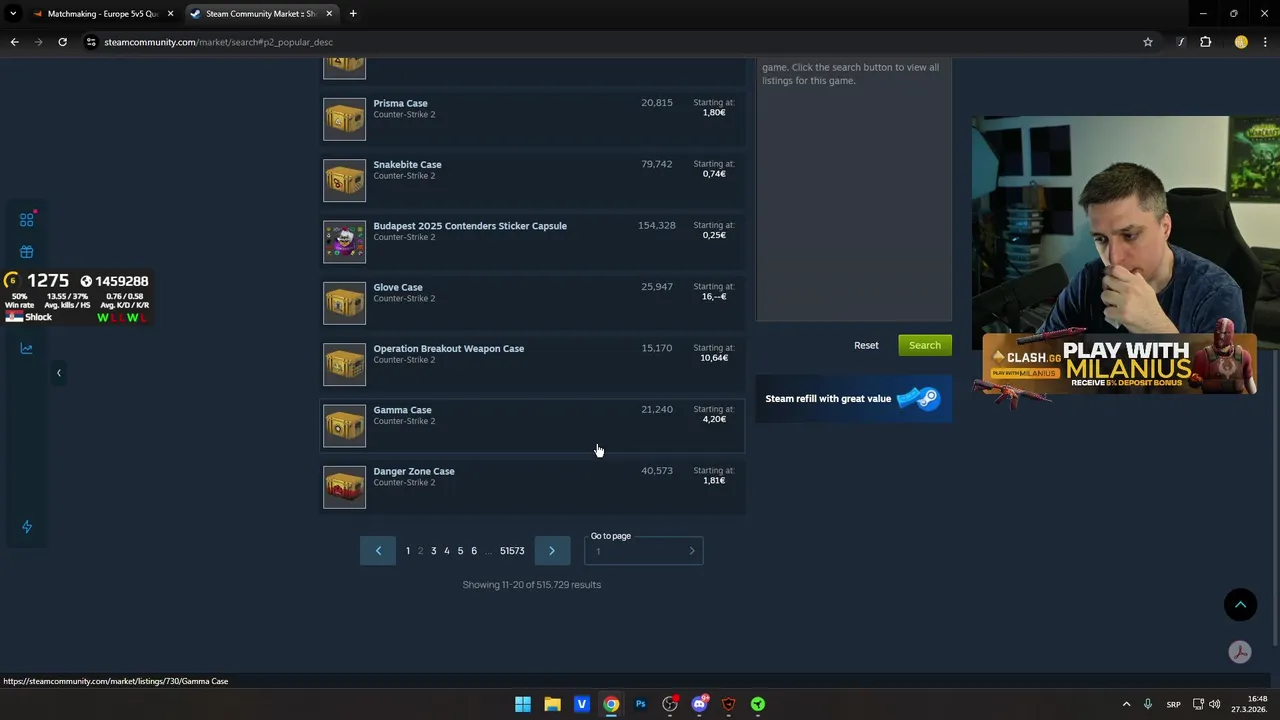This screenshot has width=1280, height=720.
Task: Collapse the left sidebar with the arrow handle
Action: (58, 373)
